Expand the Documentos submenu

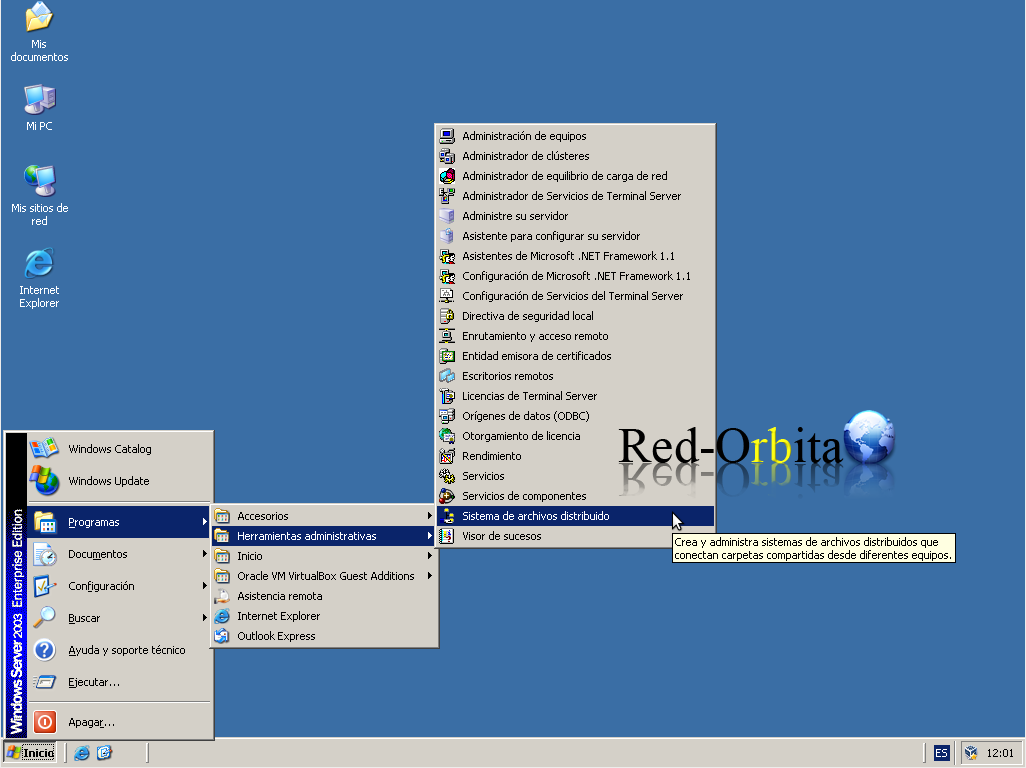coord(120,554)
